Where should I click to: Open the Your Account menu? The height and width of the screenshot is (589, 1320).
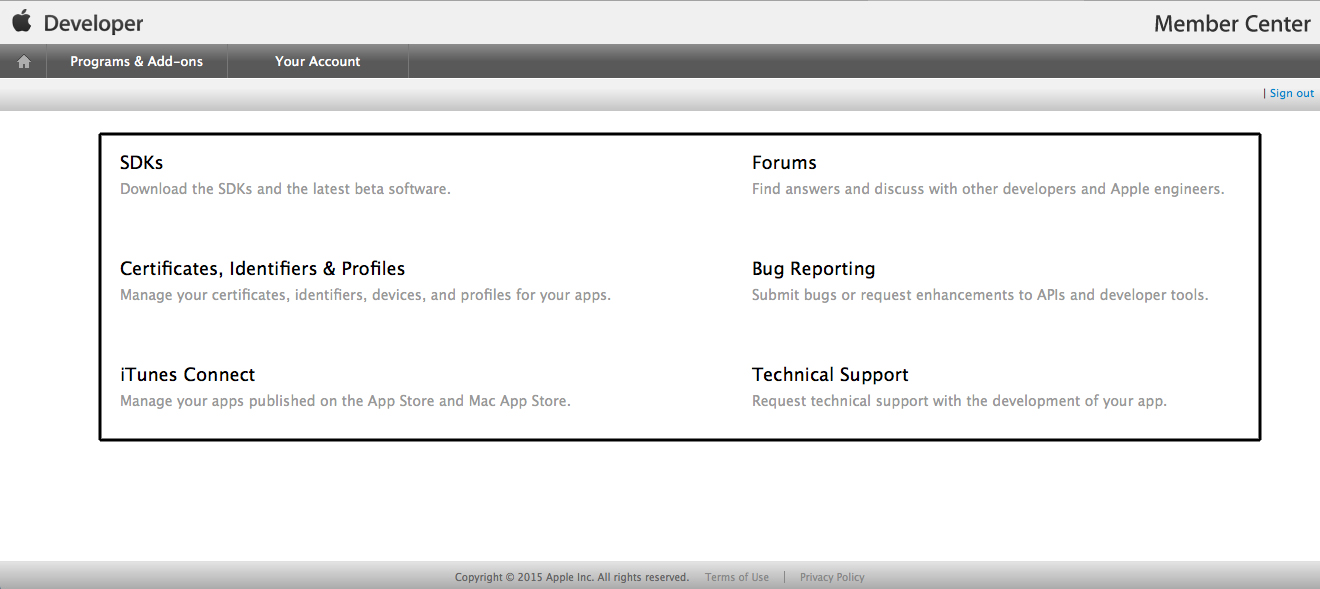tap(318, 61)
